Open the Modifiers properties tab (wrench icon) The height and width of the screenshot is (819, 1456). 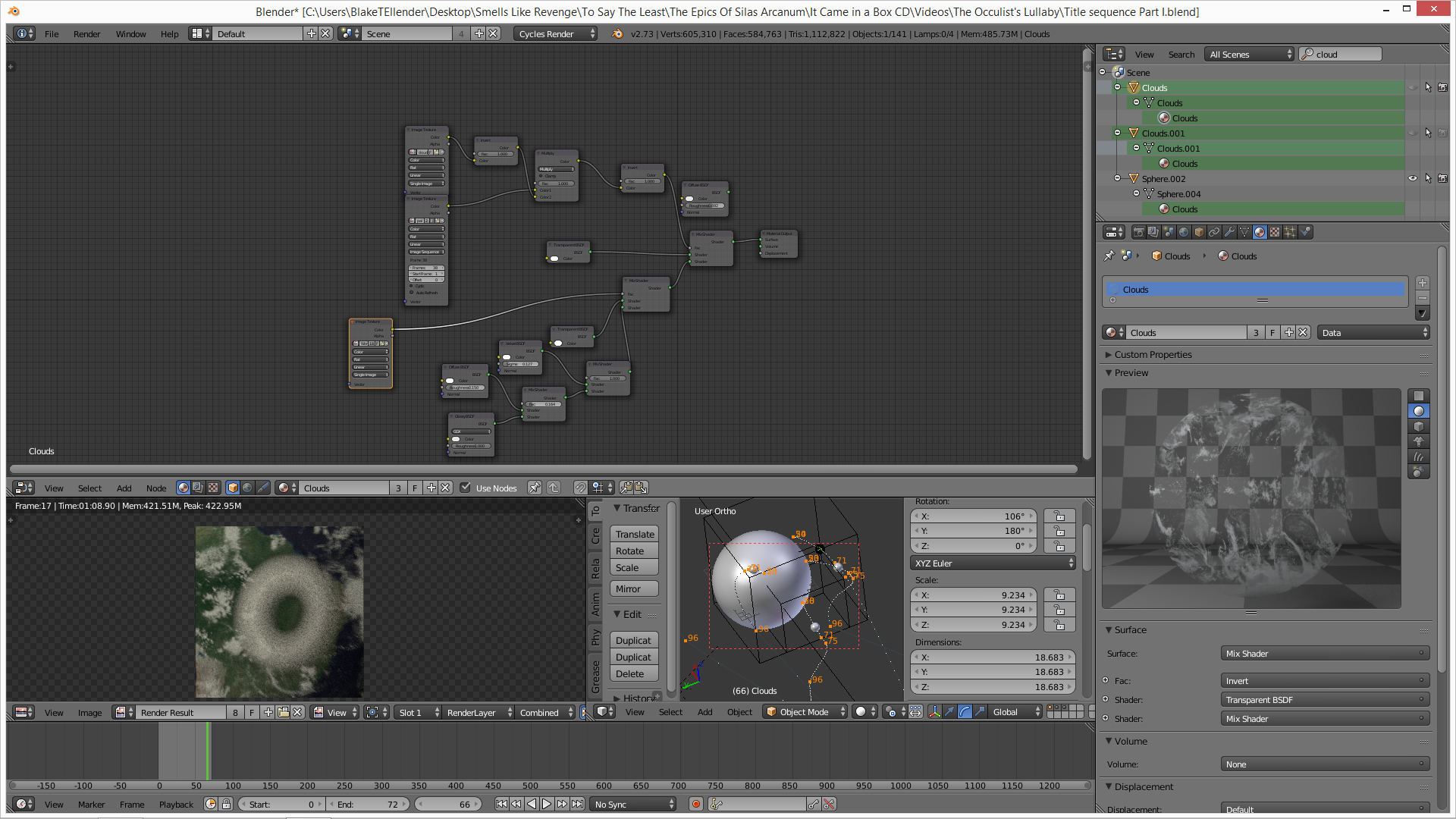click(x=1229, y=232)
